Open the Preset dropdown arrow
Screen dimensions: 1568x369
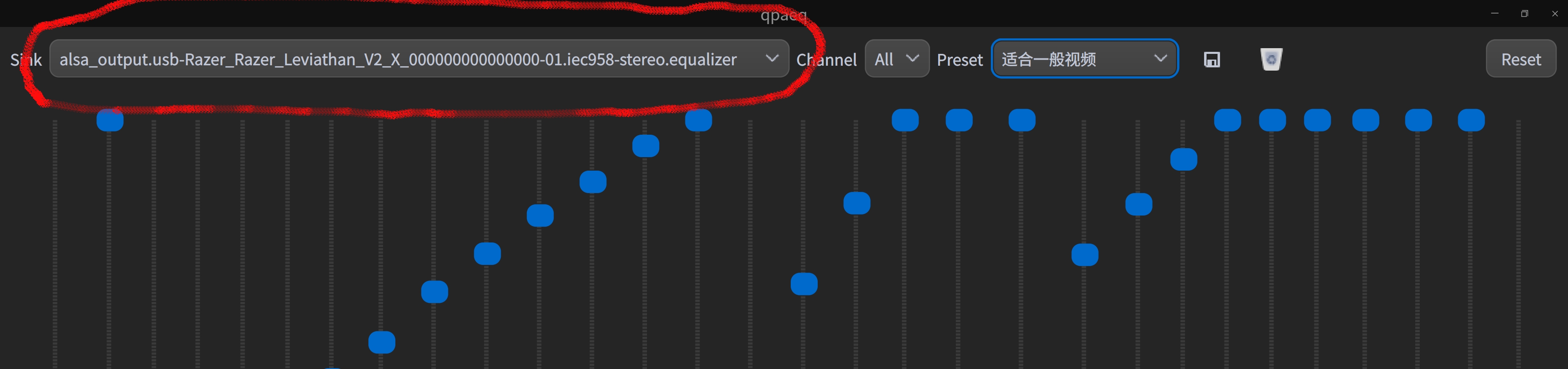tap(1160, 59)
